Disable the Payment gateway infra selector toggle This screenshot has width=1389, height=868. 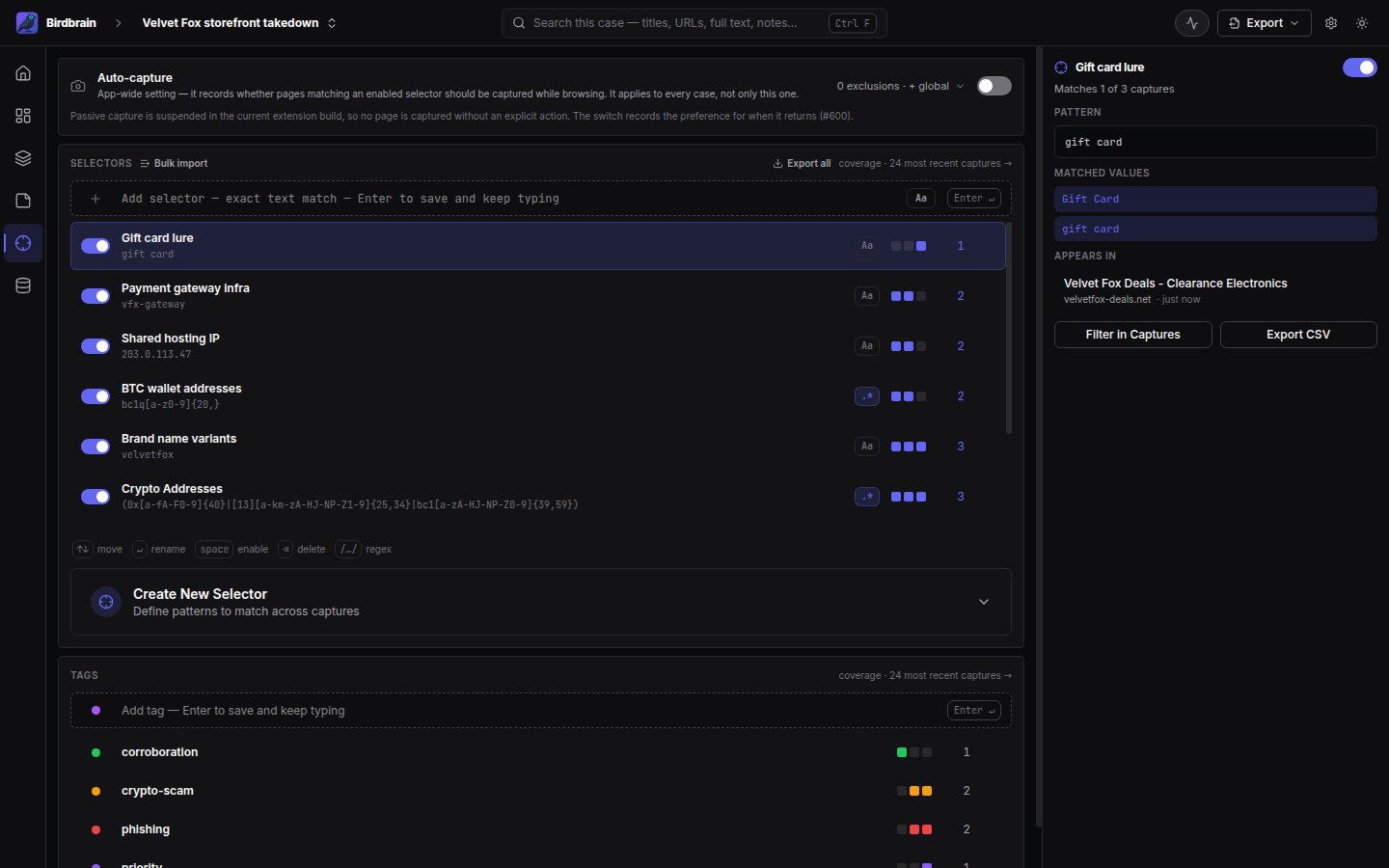95,296
